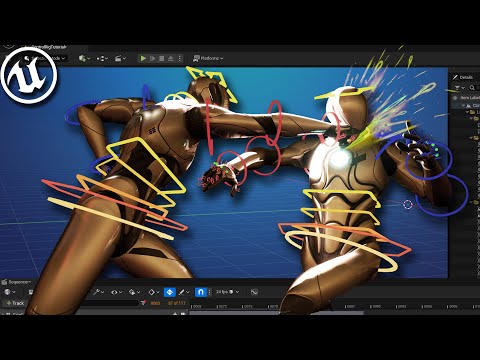Click the Skip/advance frame button beside Play
Viewport: 480px width, 360px height.
(x=152, y=58)
